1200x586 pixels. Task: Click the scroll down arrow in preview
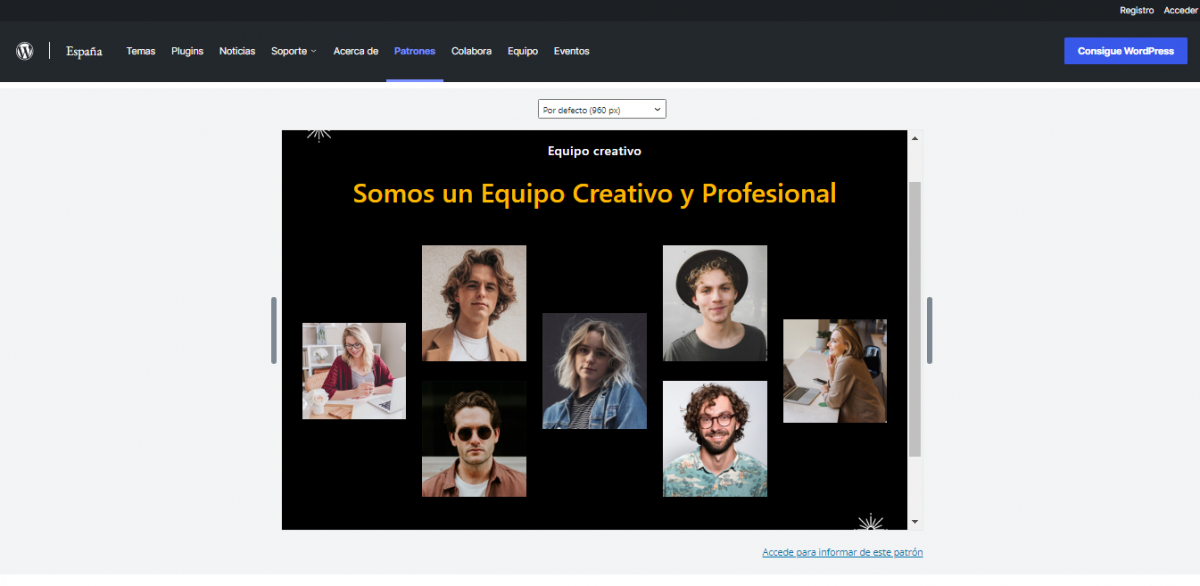click(x=914, y=522)
